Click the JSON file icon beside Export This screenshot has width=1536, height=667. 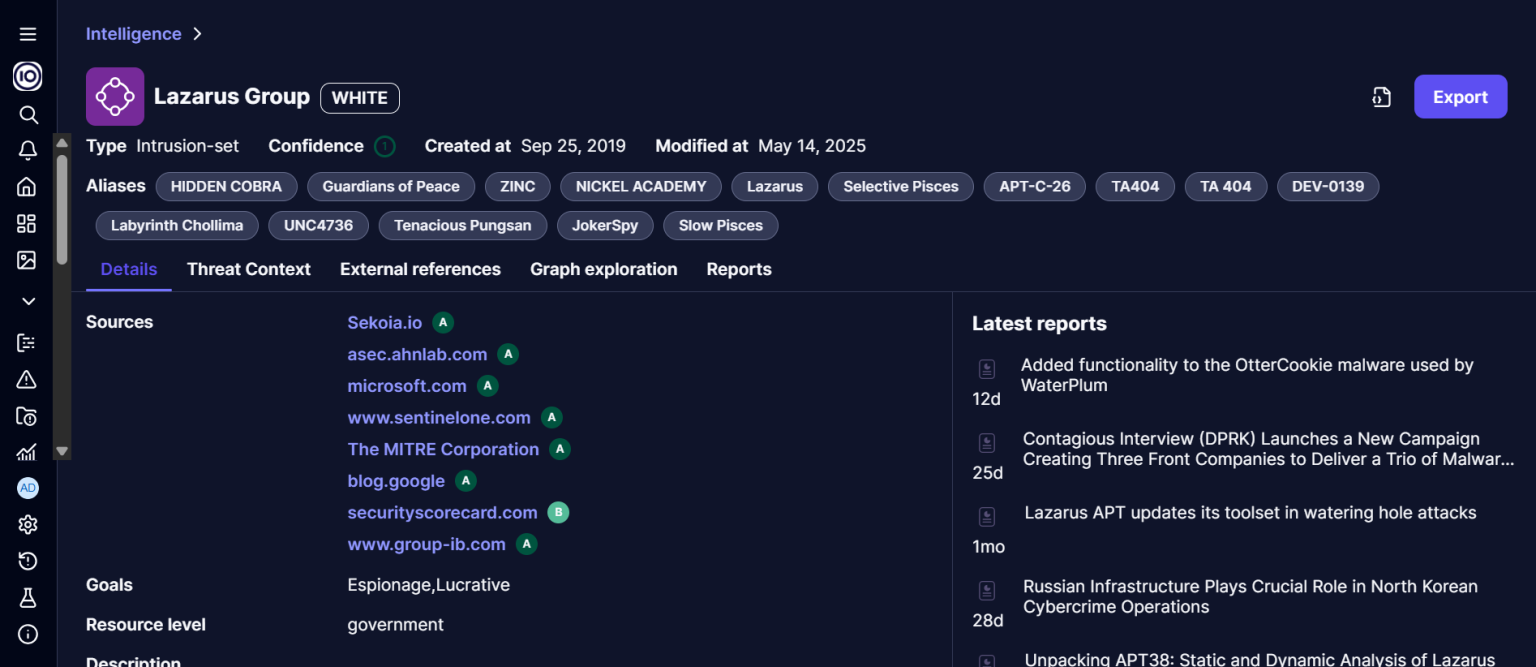pos(1381,97)
